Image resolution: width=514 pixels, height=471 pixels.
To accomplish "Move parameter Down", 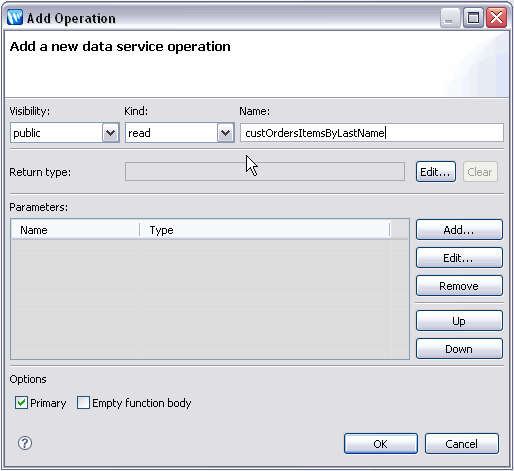I will click(x=459, y=349).
